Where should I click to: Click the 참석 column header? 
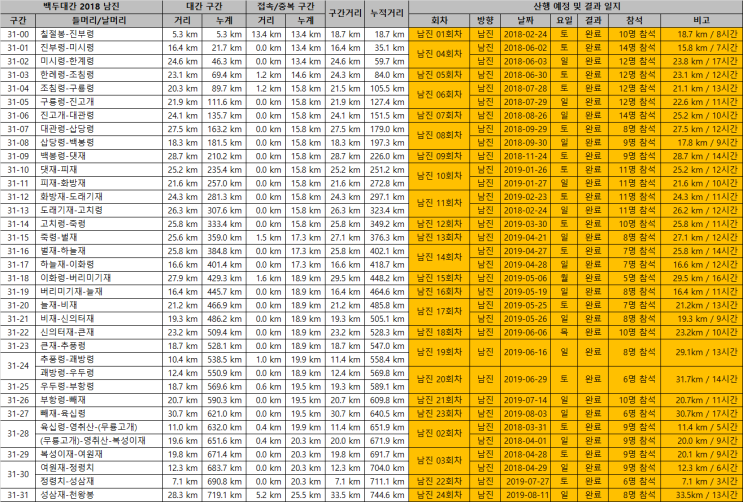[x=634, y=20]
